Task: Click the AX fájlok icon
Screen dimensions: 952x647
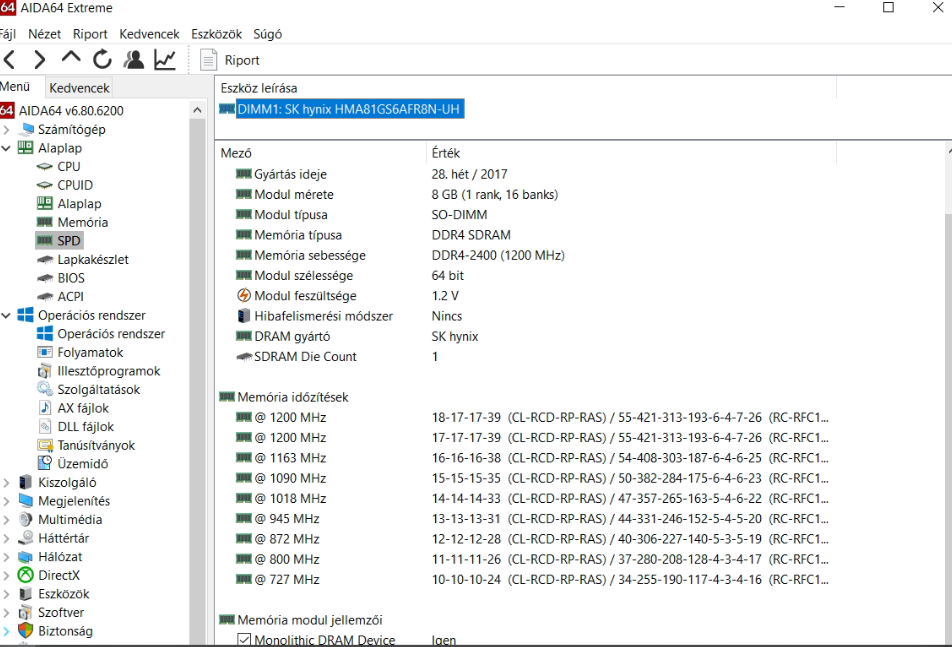Action: [x=44, y=408]
